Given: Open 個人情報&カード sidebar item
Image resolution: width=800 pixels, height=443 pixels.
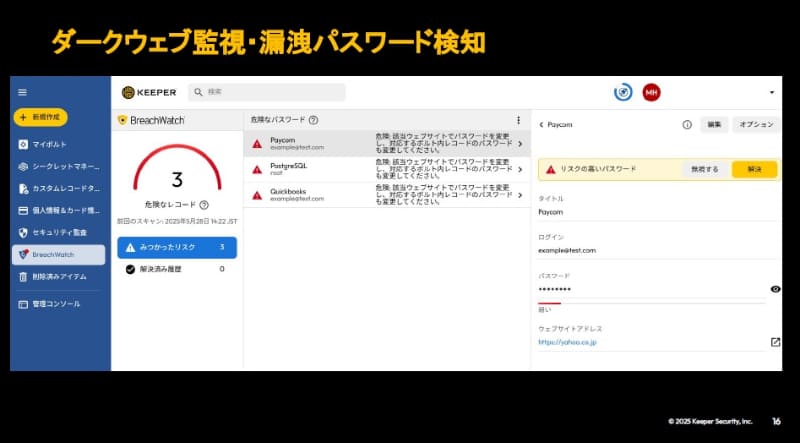Looking at the screenshot, I should tap(60, 210).
